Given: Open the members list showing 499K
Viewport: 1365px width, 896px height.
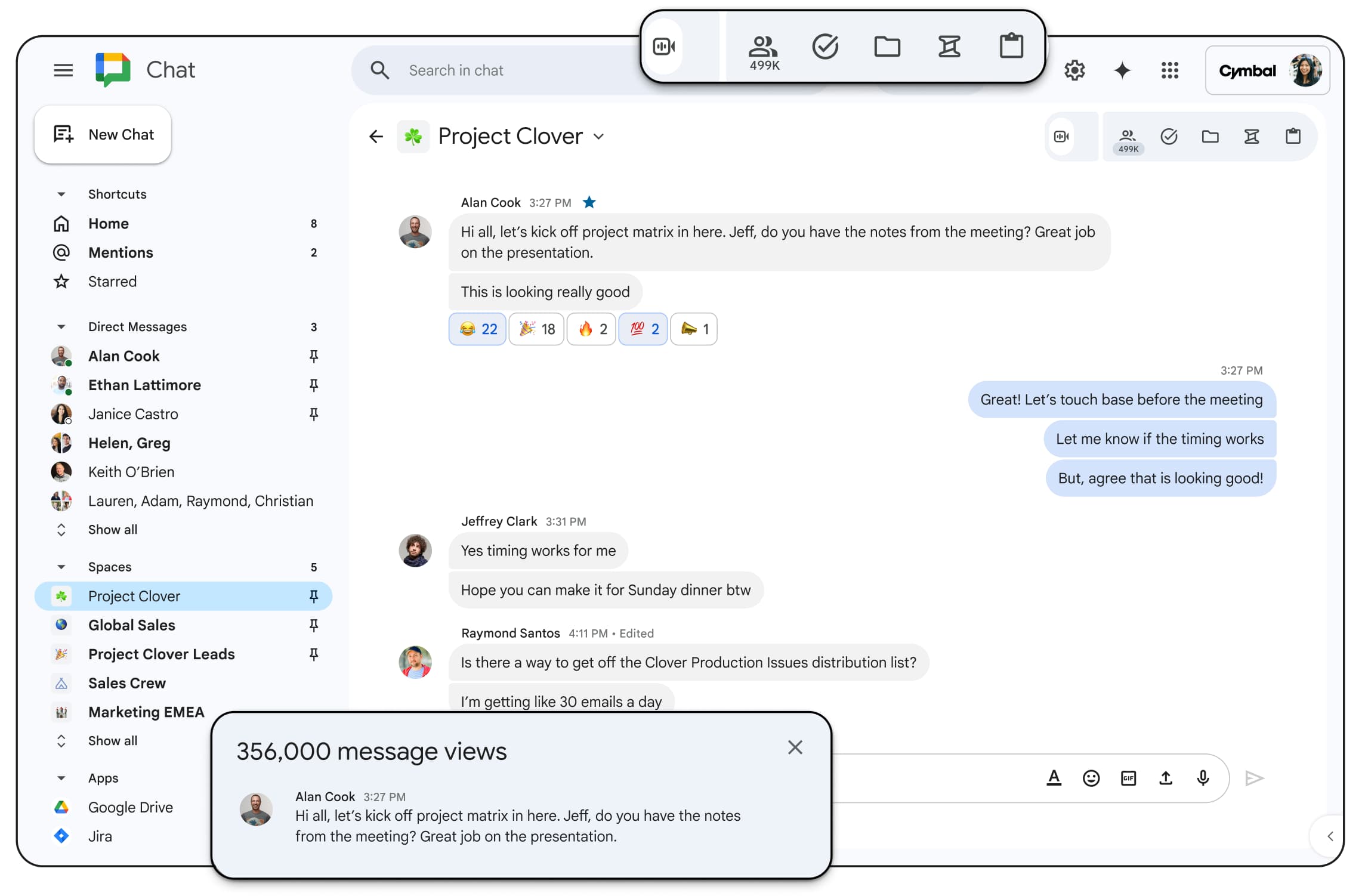Looking at the screenshot, I should pos(1128,140).
